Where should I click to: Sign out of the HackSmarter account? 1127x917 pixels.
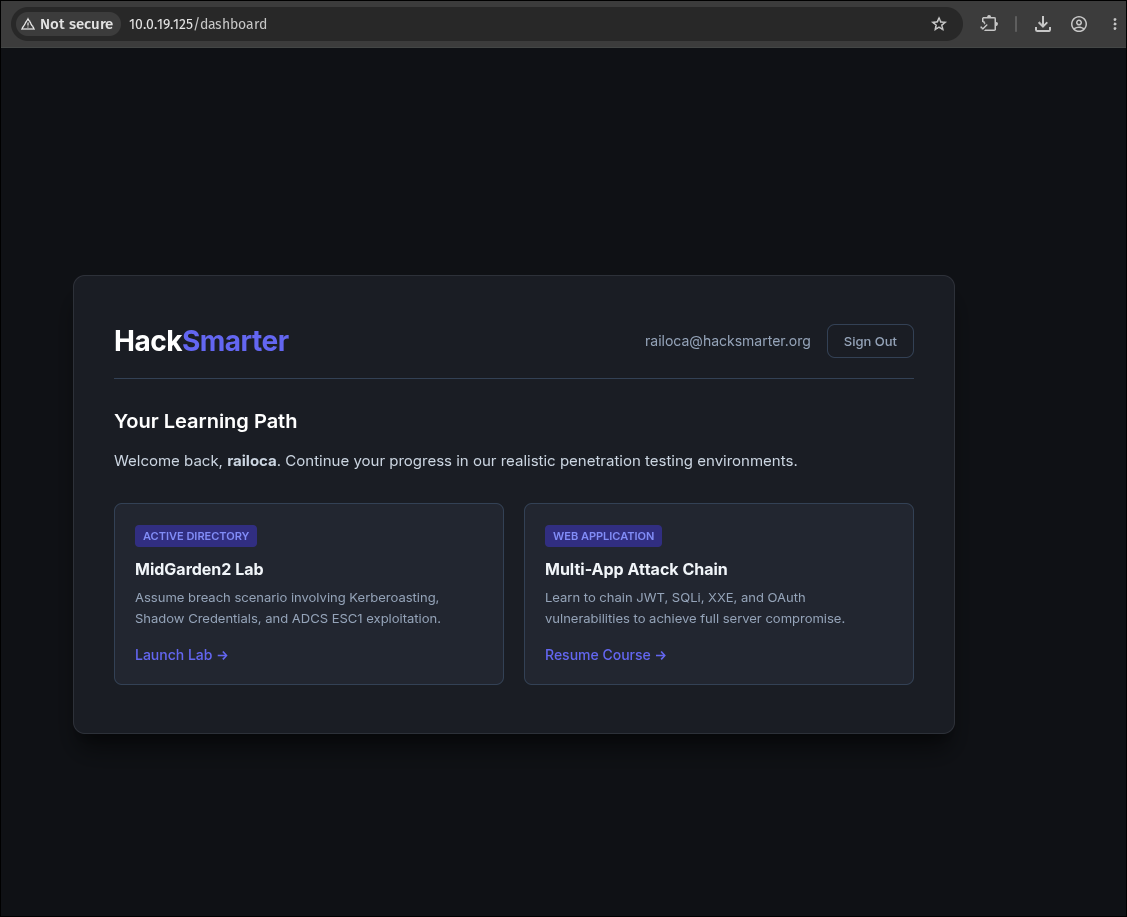pos(870,341)
